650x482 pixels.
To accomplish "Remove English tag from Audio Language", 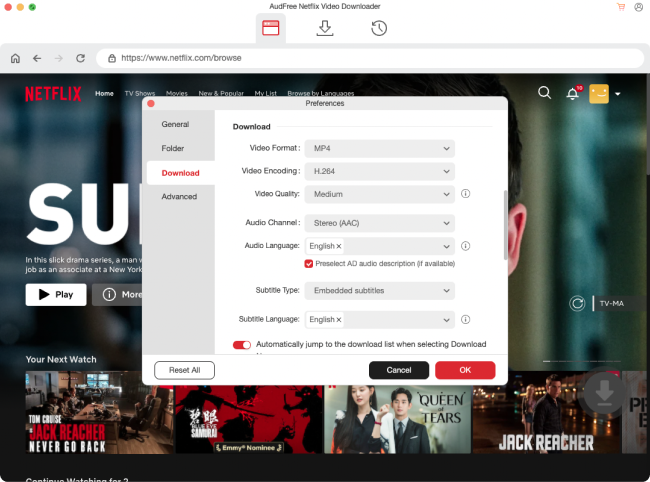I will click(x=339, y=246).
